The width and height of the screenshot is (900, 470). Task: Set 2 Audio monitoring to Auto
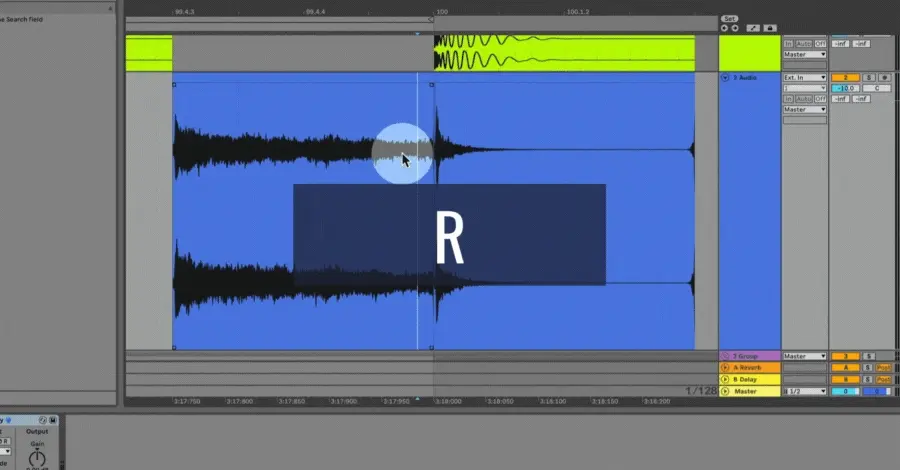(x=804, y=99)
